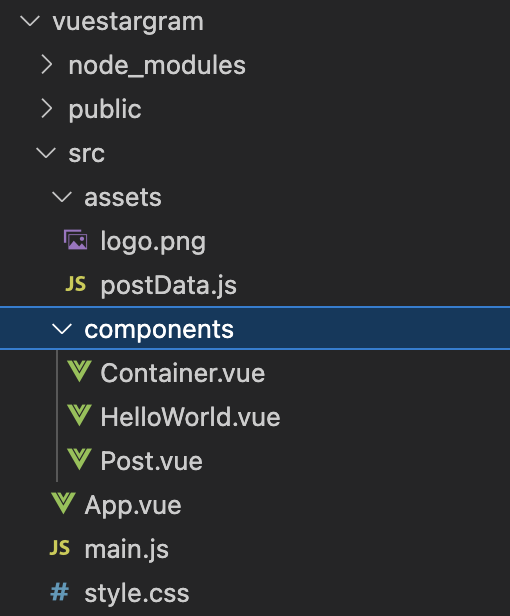Click the Vue icon beside HelloWorld.vue
Image resolution: width=510 pixels, height=616 pixels.
[79, 415]
